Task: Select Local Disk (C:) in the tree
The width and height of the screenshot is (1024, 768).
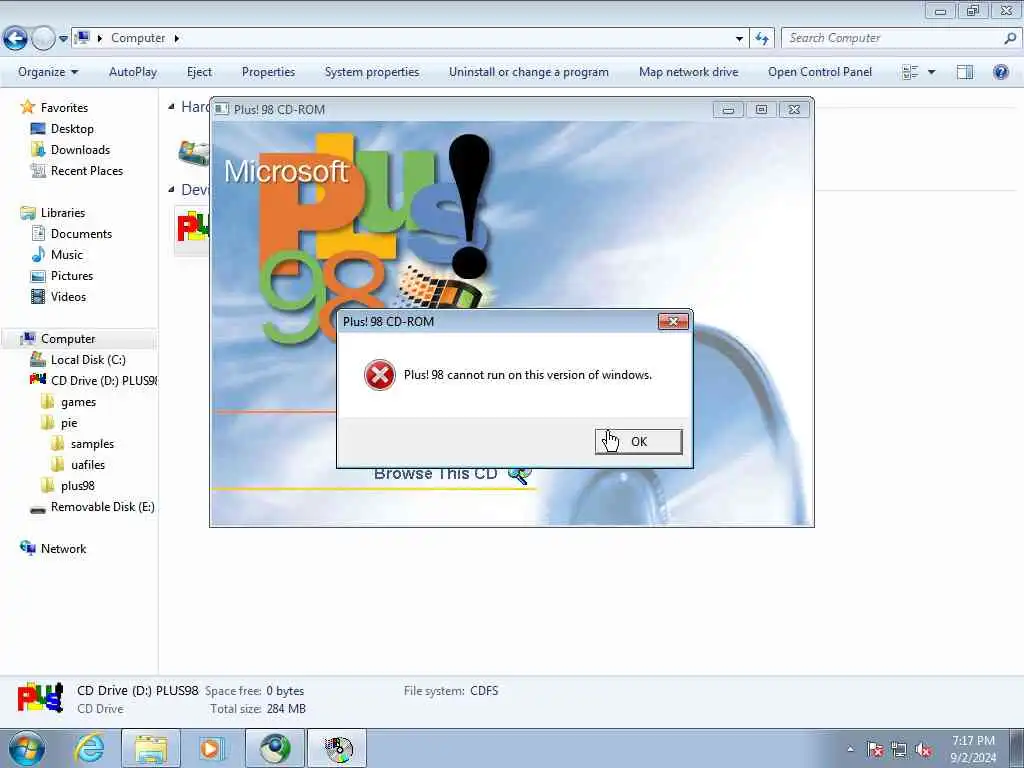Action: (x=88, y=360)
